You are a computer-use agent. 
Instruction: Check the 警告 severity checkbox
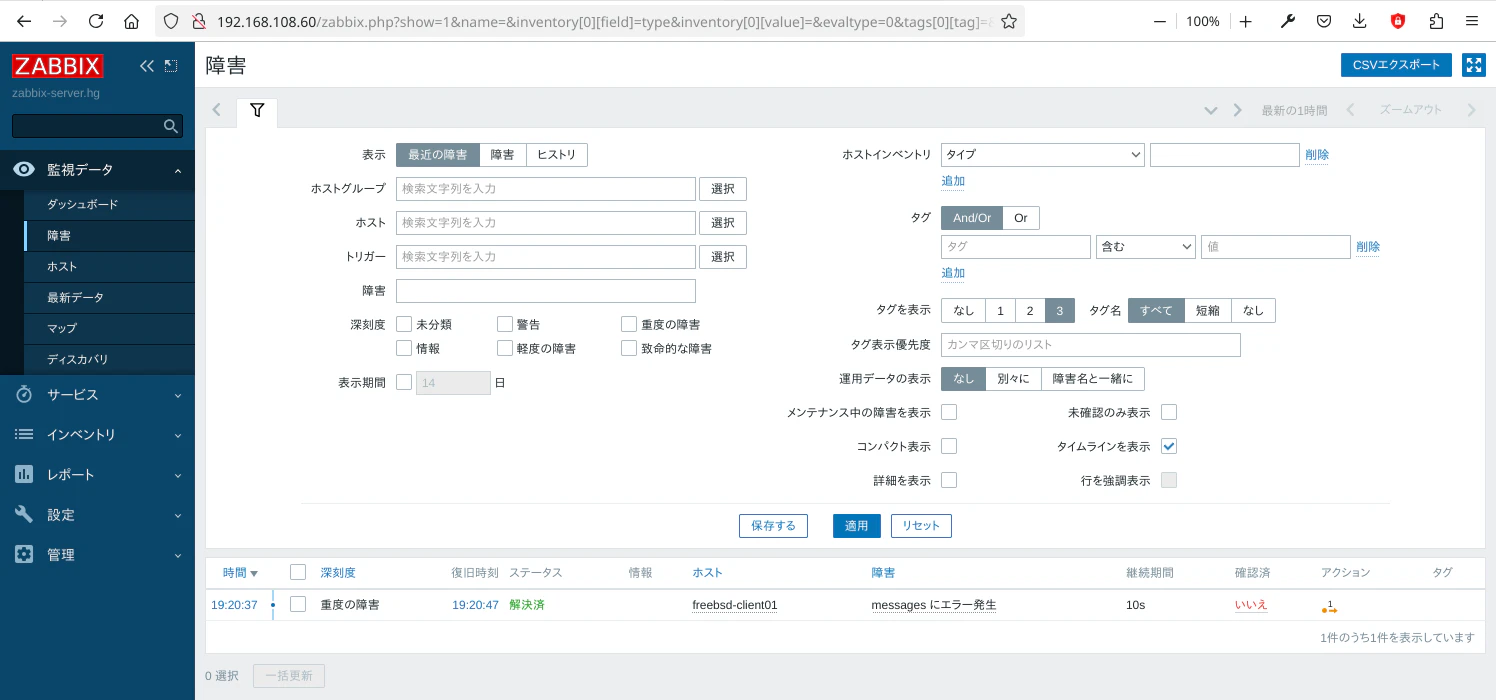coord(505,324)
